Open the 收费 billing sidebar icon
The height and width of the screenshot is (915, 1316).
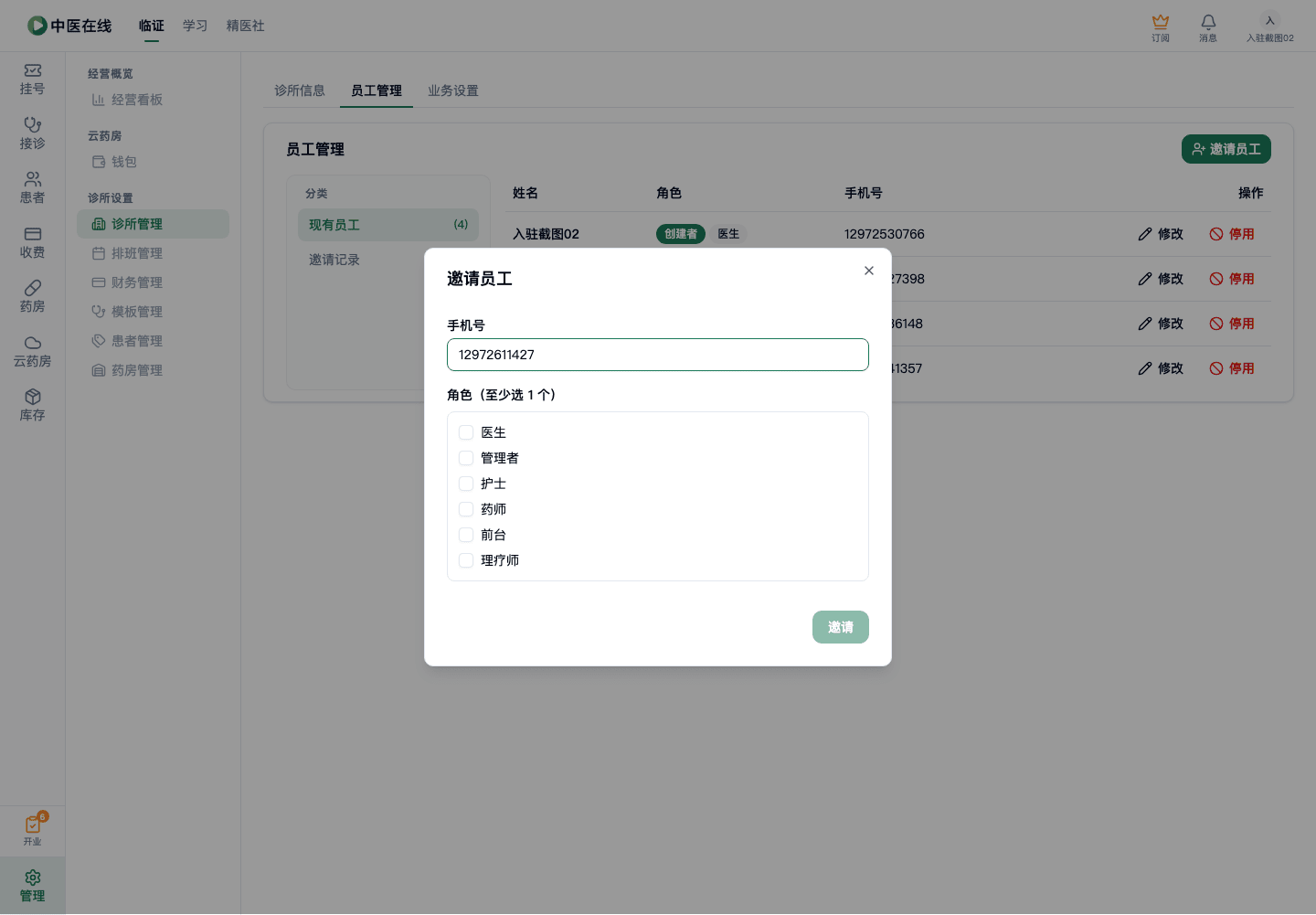[32, 243]
